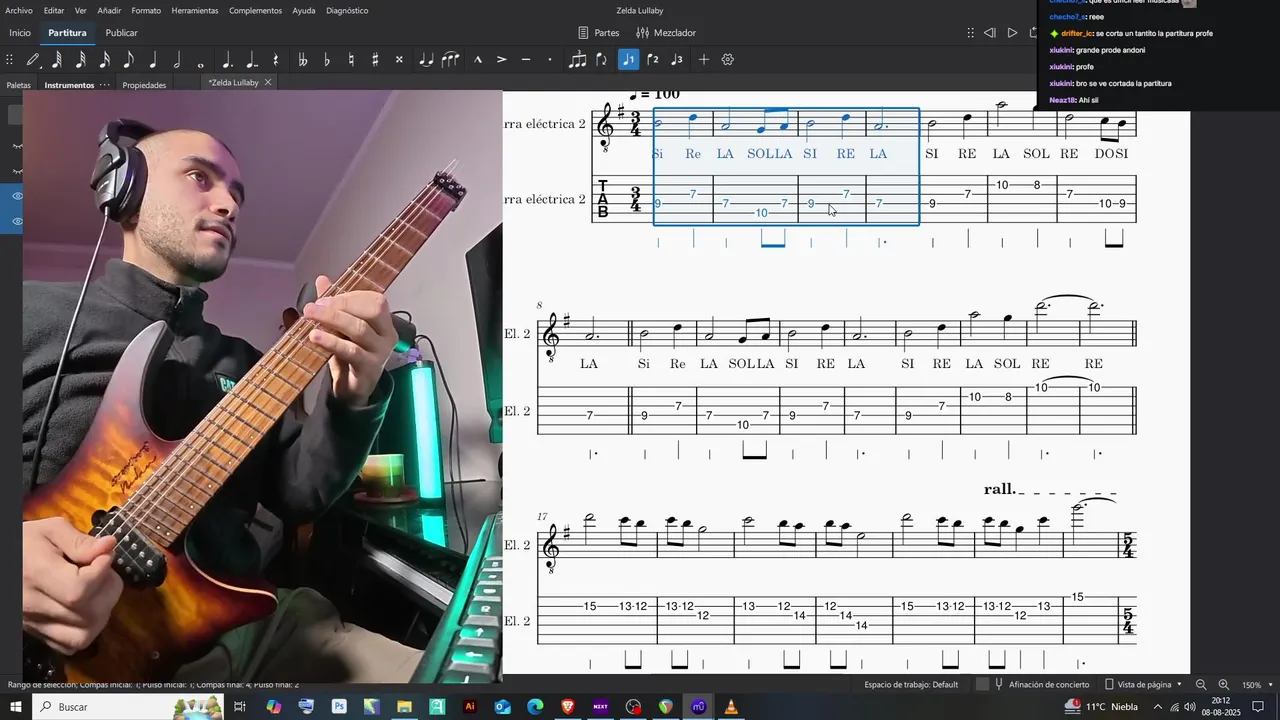Screen dimensions: 1280x720
Task: Select Voice 1
Action: point(628,60)
